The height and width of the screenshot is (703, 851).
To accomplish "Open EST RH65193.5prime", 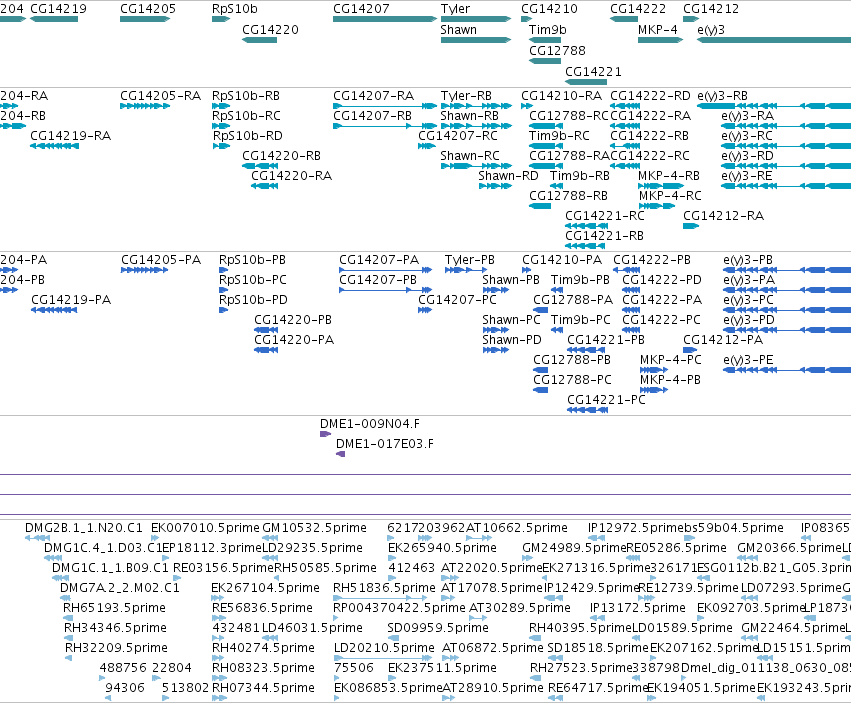I will (114, 608).
